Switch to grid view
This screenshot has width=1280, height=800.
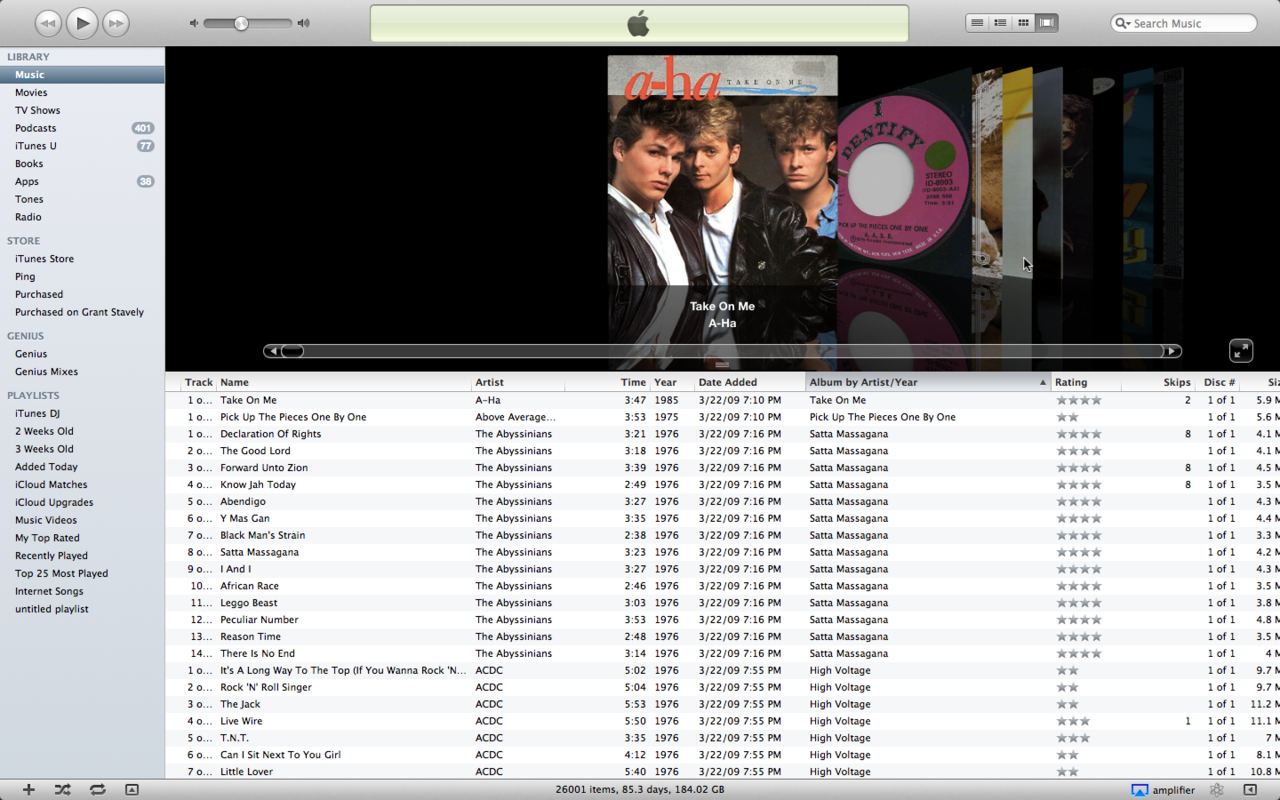(1023, 23)
